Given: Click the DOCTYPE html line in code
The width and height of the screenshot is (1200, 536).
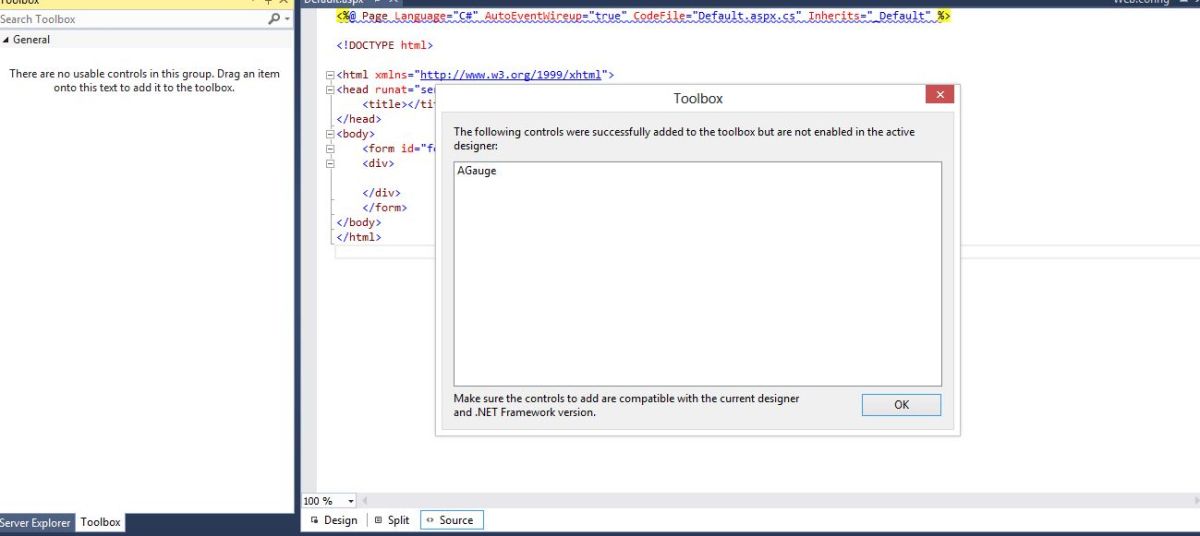Looking at the screenshot, I should pos(385,45).
